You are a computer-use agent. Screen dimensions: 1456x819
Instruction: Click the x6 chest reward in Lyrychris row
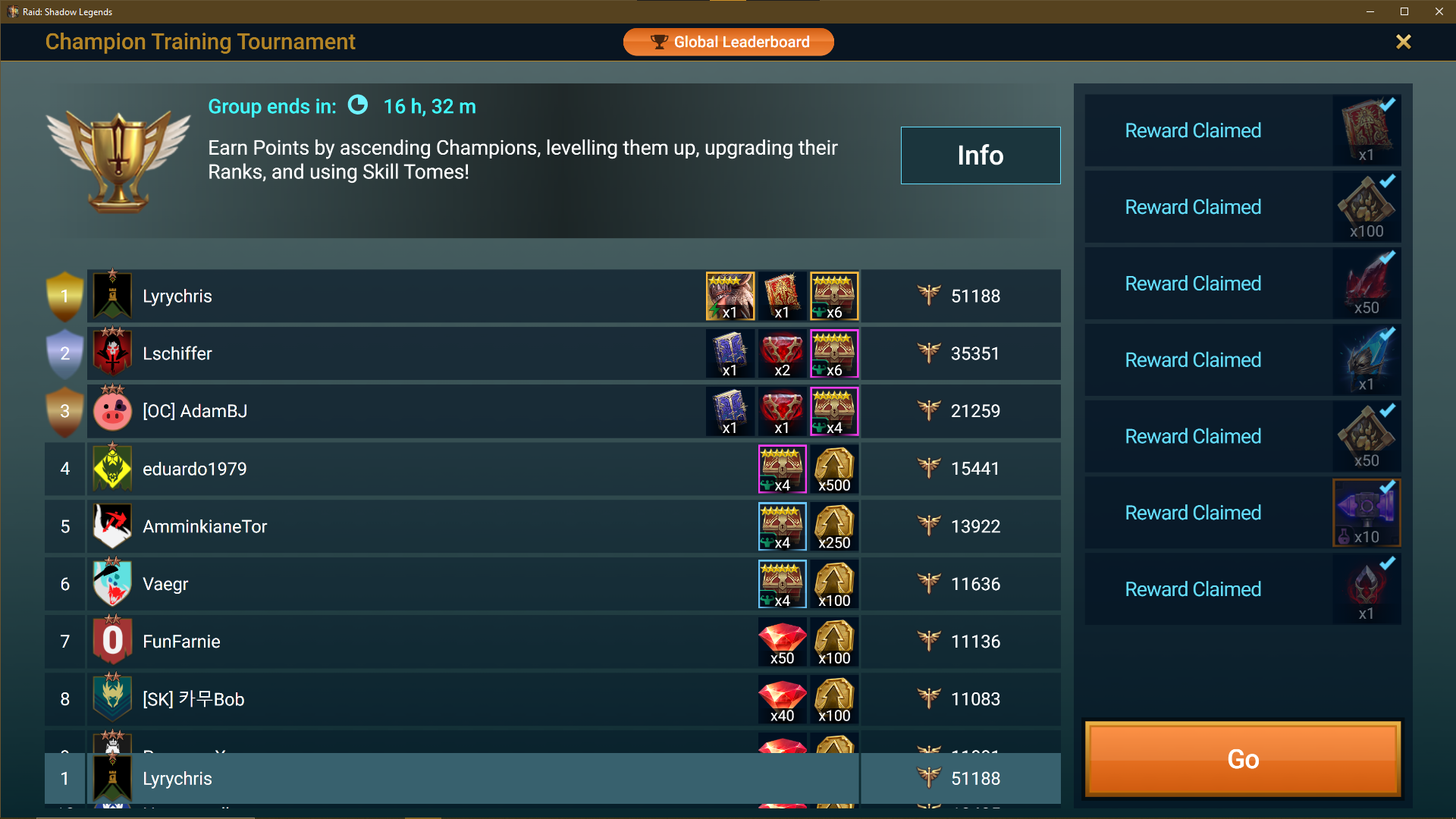(x=834, y=296)
